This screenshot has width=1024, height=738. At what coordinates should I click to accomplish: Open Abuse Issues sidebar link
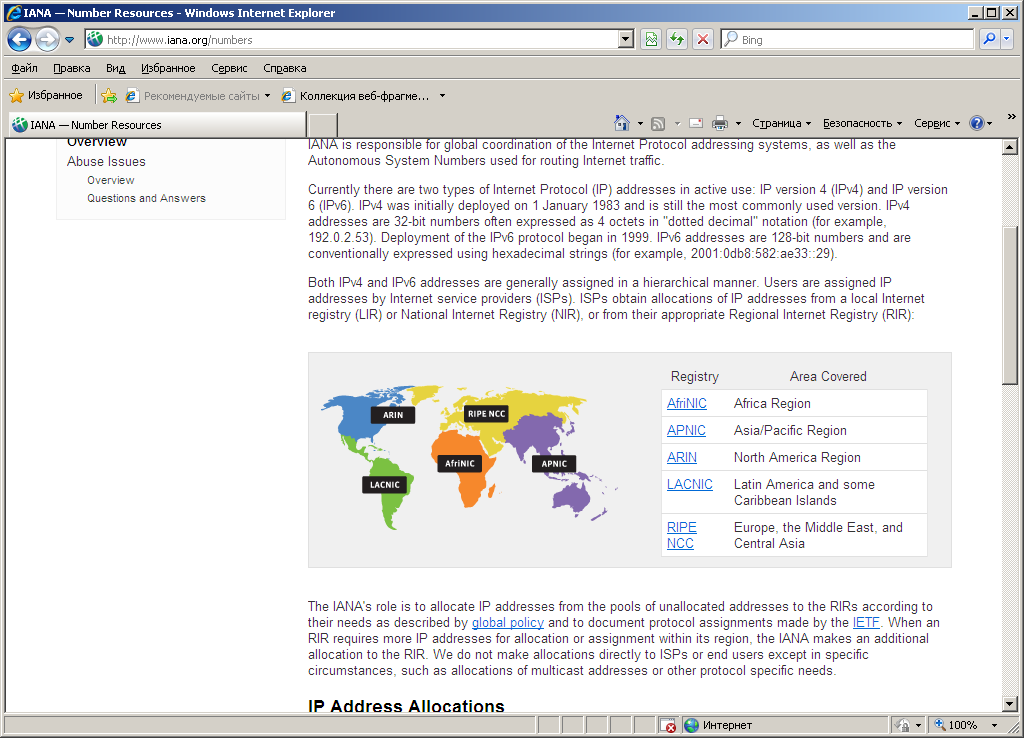tap(106, 161)
